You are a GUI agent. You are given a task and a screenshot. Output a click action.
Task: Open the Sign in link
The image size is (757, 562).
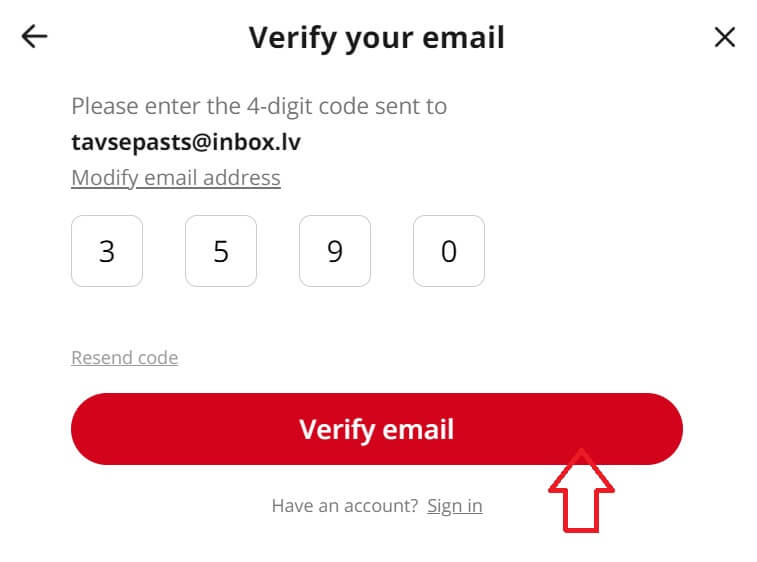pos(454,506)
